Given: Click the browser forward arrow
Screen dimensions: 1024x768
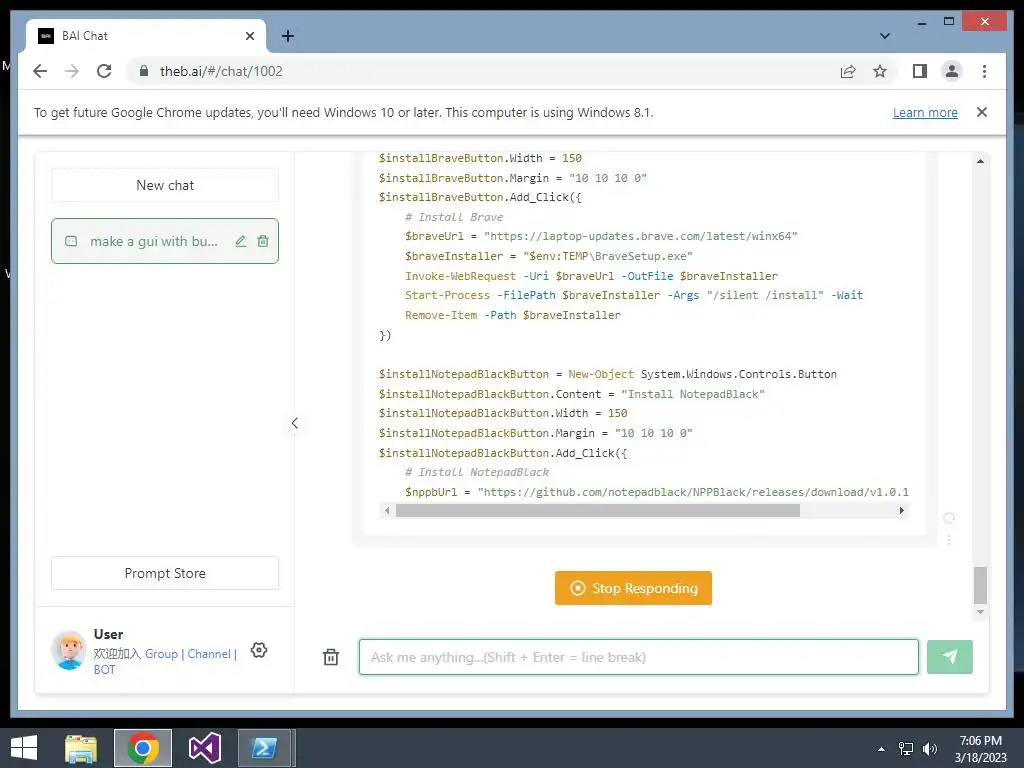Looking at the screenshot, I should click(x=72, y=71).
